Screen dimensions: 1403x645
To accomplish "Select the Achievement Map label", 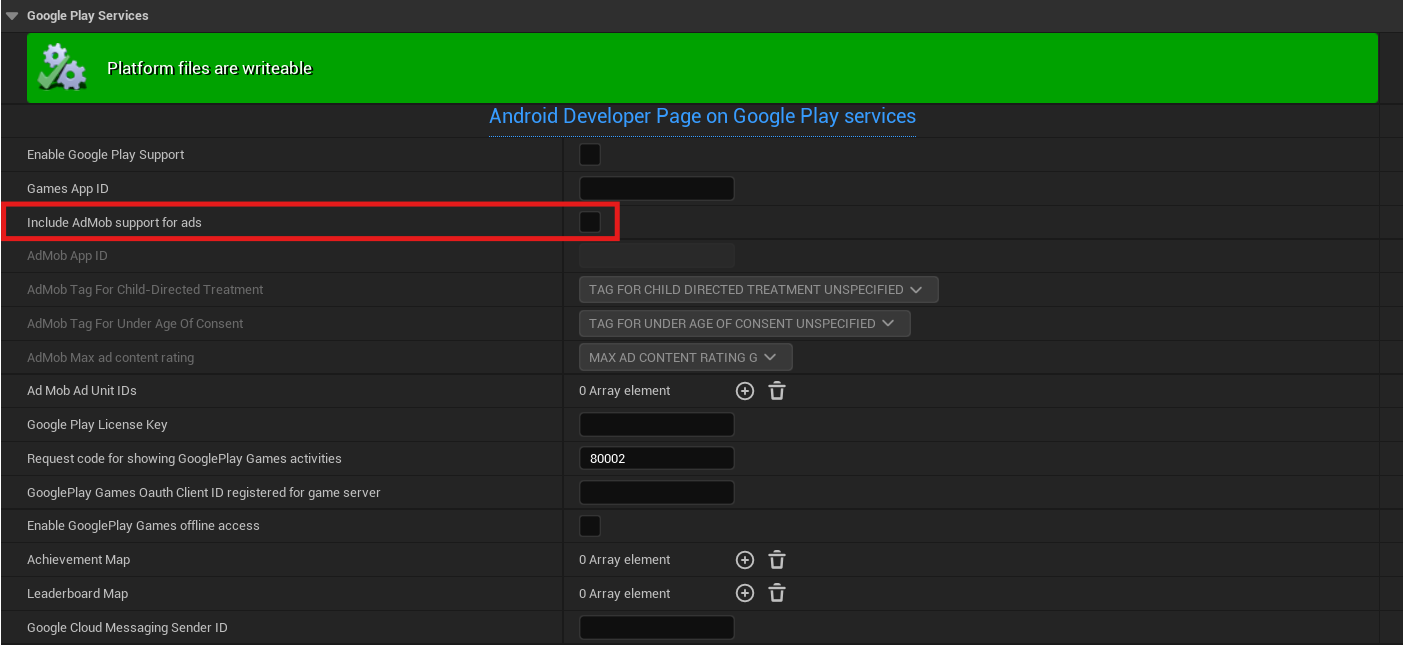I will pos(78,560).
